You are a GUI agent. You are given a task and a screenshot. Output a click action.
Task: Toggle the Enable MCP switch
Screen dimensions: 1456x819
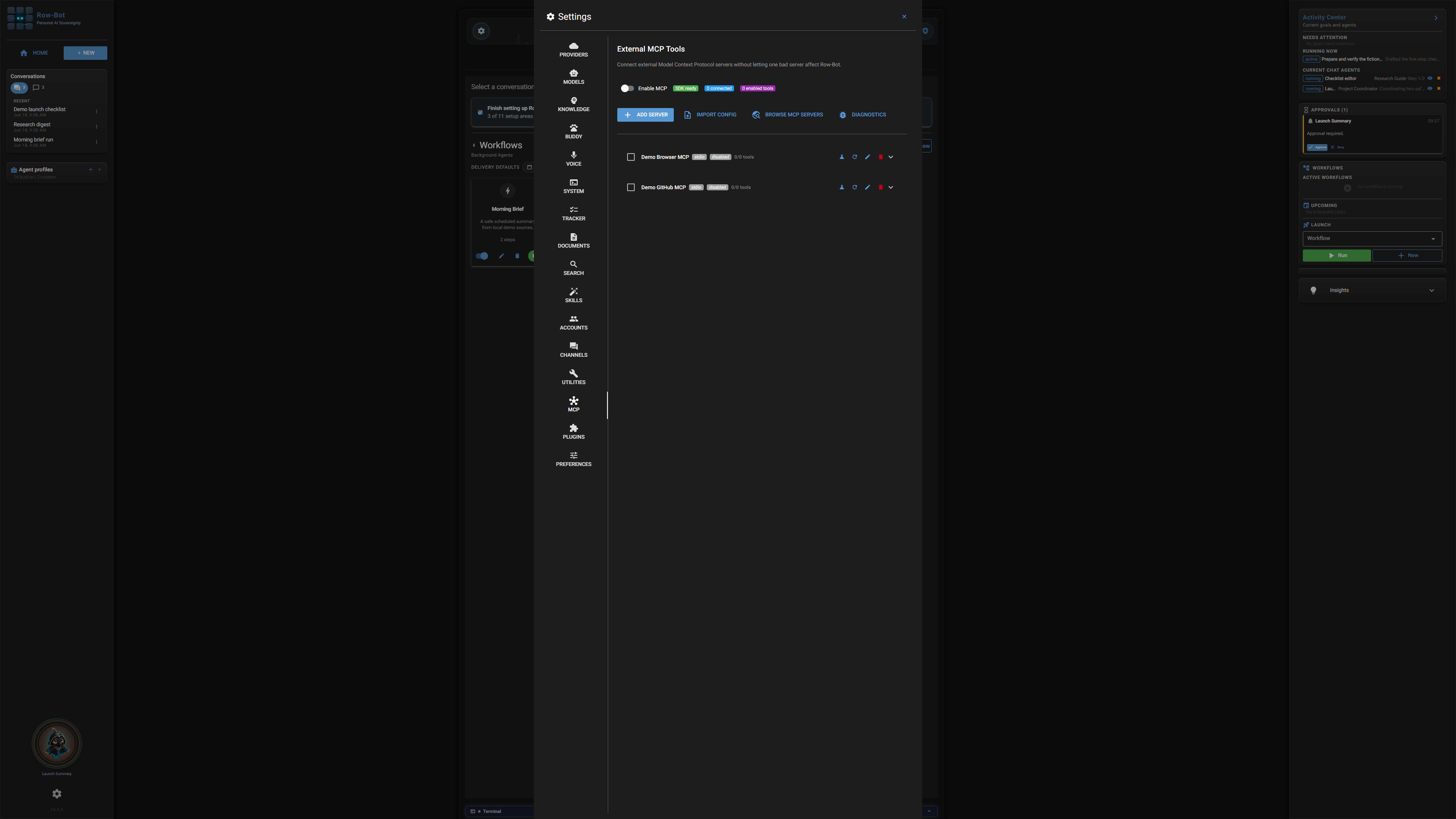(627, 89)
